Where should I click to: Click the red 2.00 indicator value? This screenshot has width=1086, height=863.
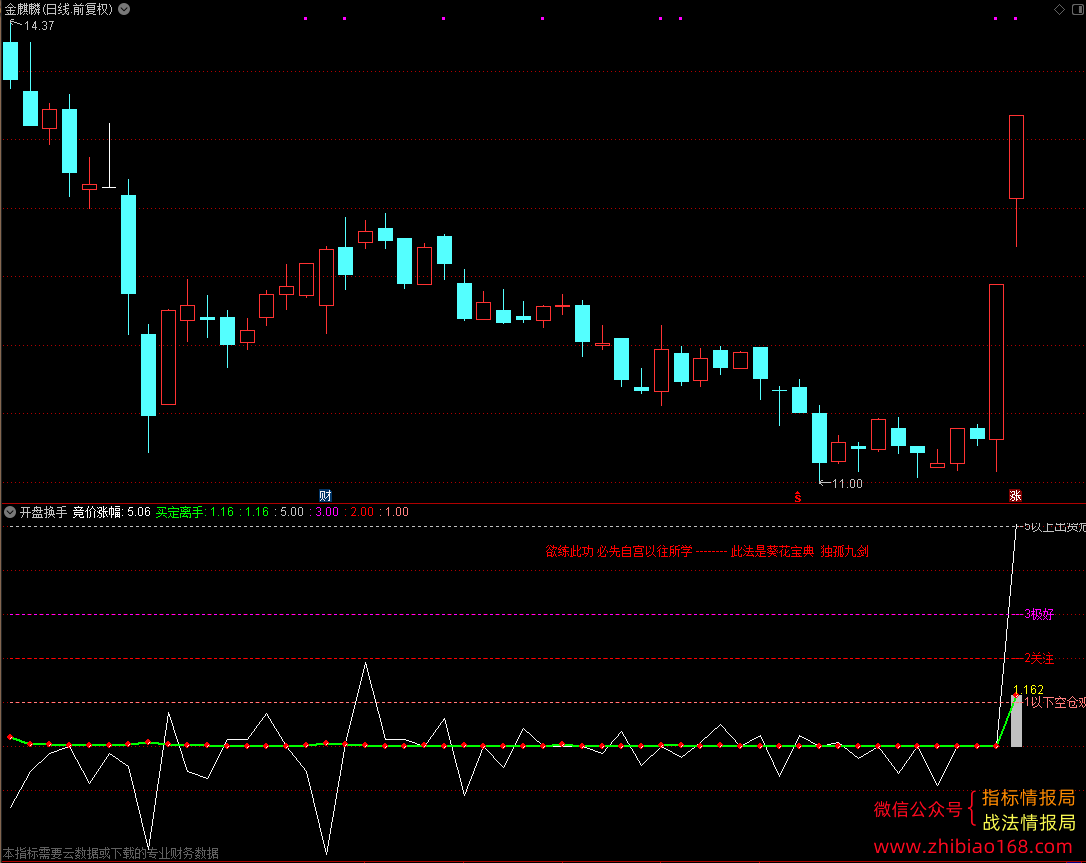coord(362,512)
